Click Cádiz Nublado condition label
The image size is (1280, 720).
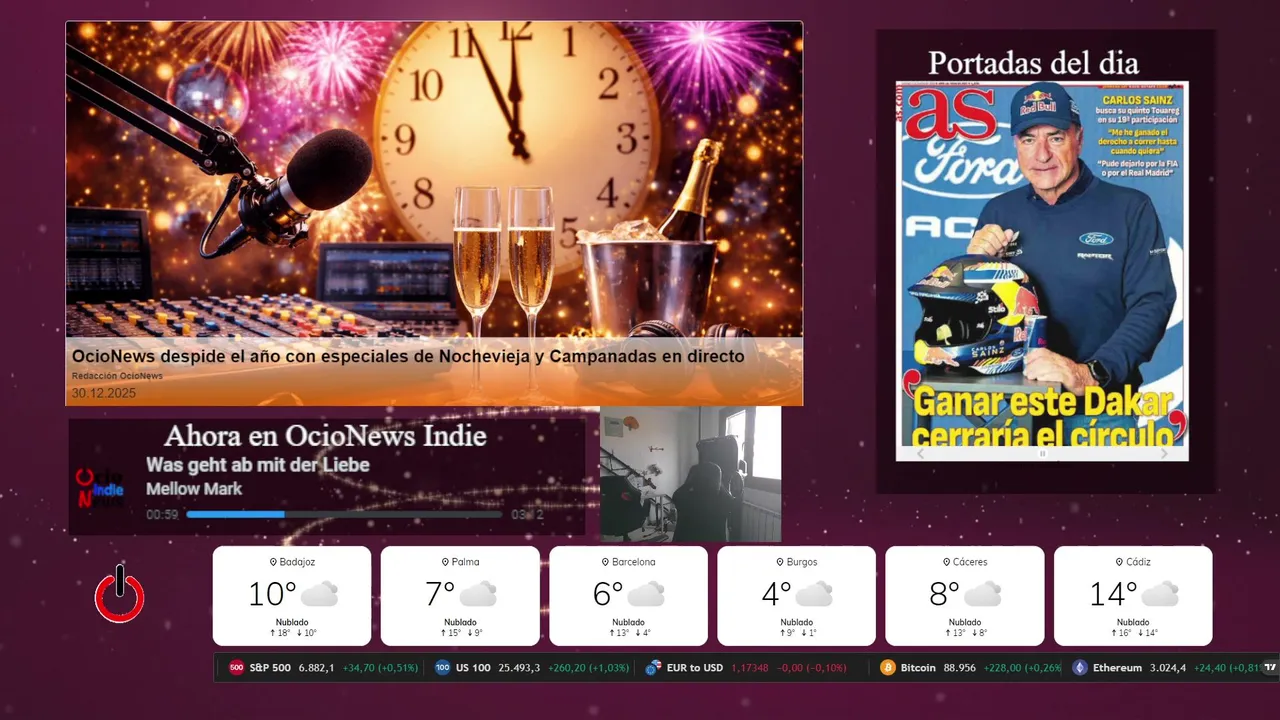[1133, 622]
